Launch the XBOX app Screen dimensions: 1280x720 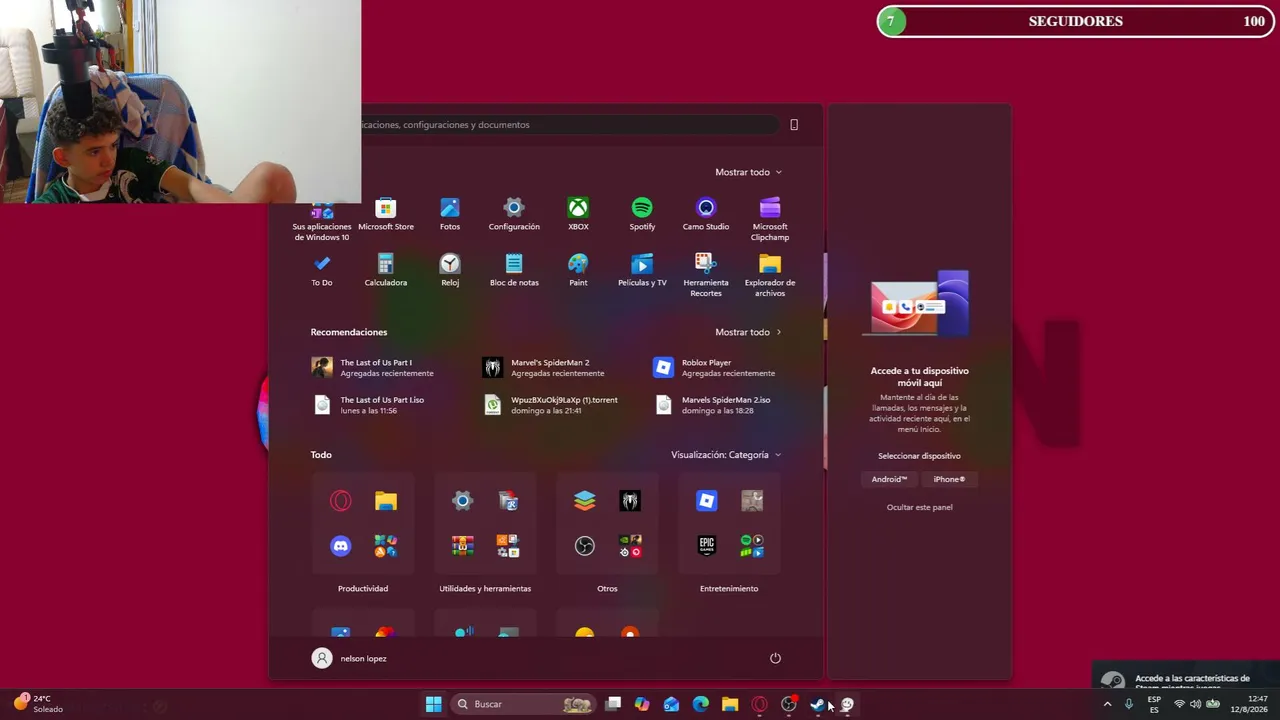click(x=578, y=215)
